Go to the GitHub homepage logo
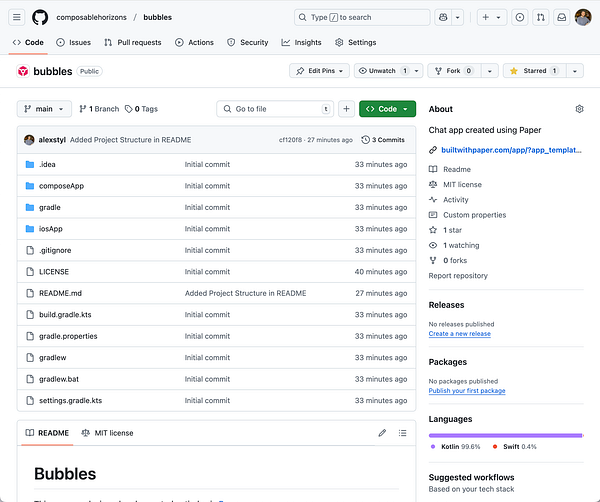 click(x=40, y=17)
